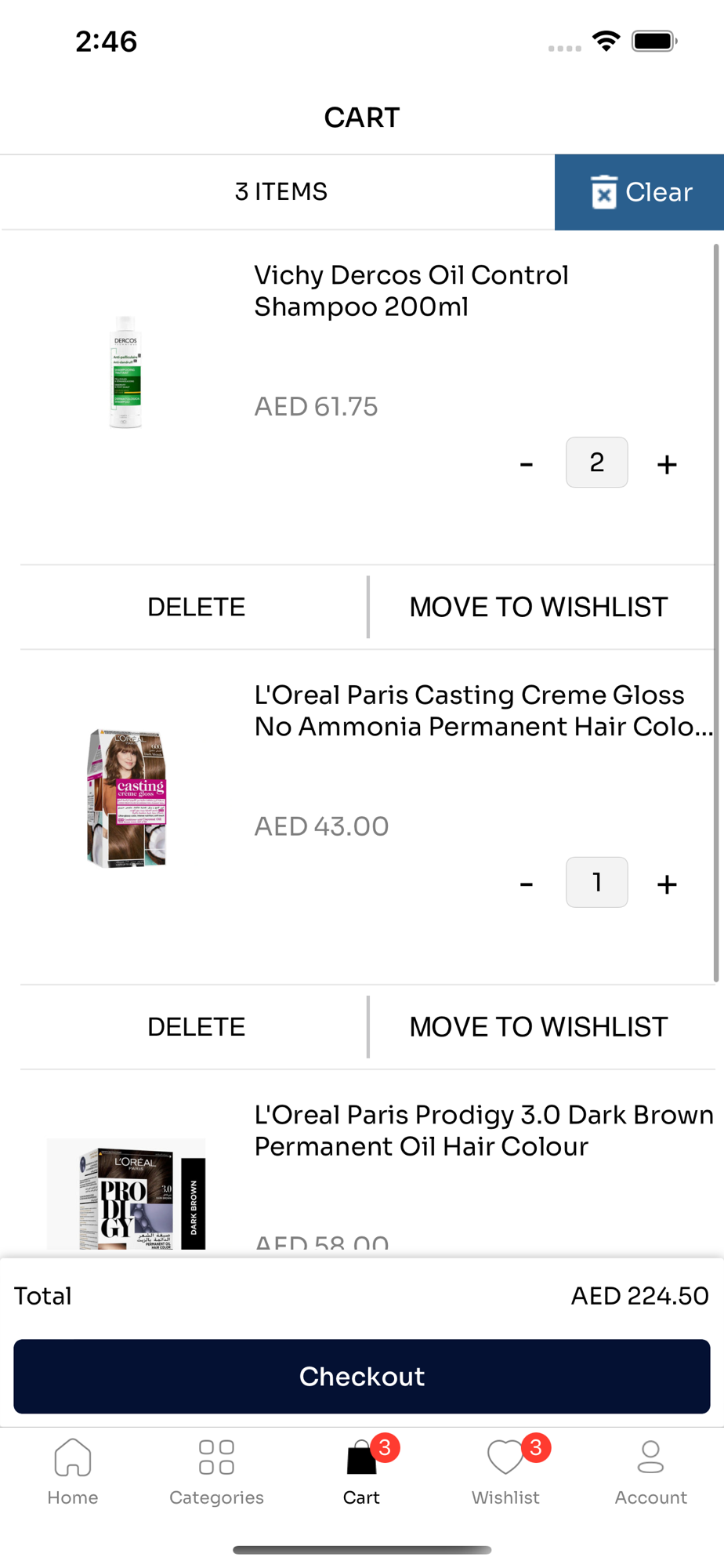Decrease Vichy Dercos shampoo quantity
Image resolution: width=724 pixels, height=1568 pixels.
pyautogui.click(x=527, y=464)
